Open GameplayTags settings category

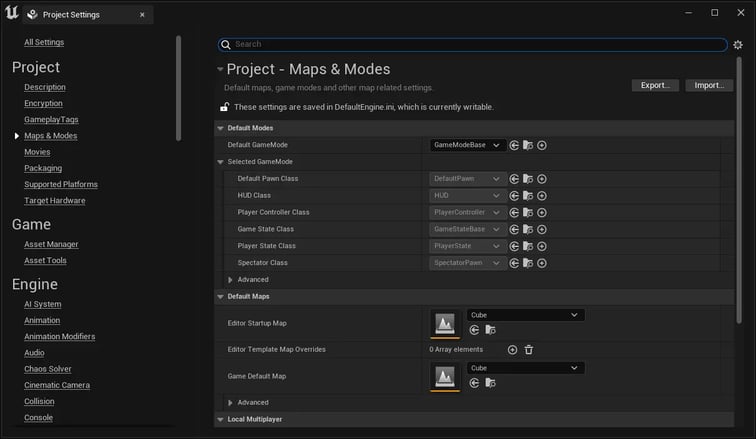[x=51, y=120]
